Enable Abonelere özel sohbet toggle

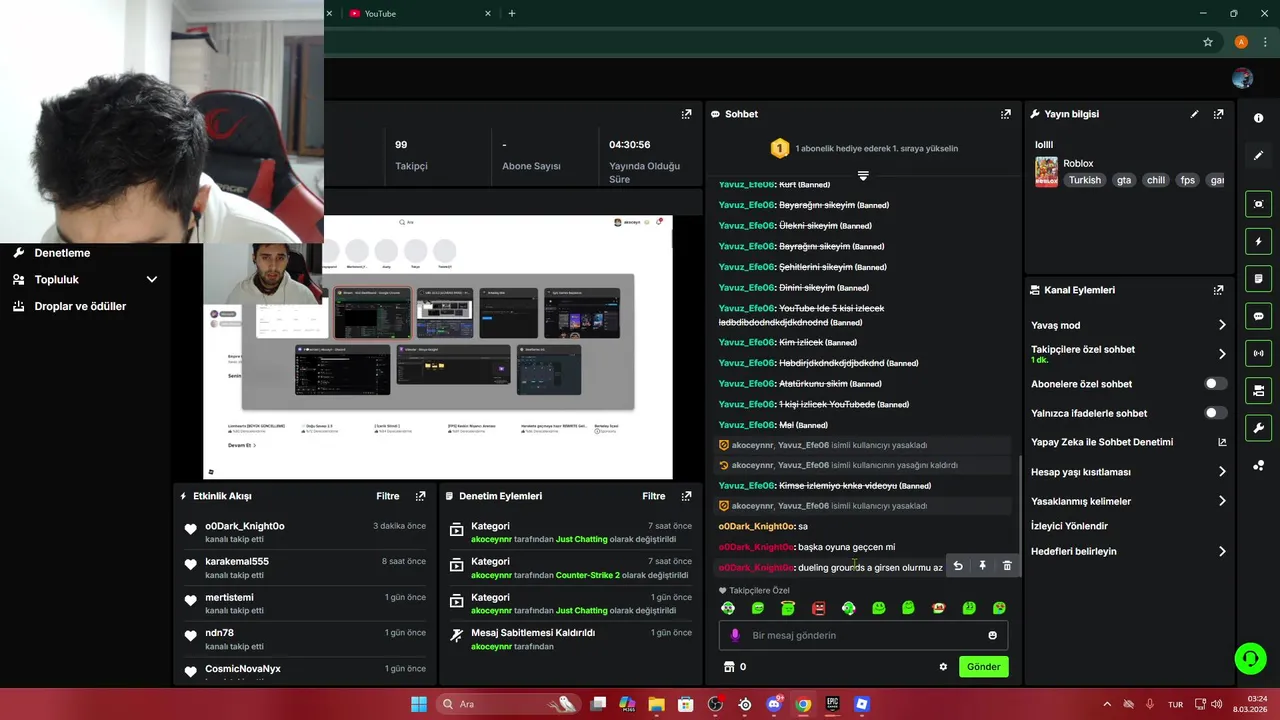[1215, 384]
